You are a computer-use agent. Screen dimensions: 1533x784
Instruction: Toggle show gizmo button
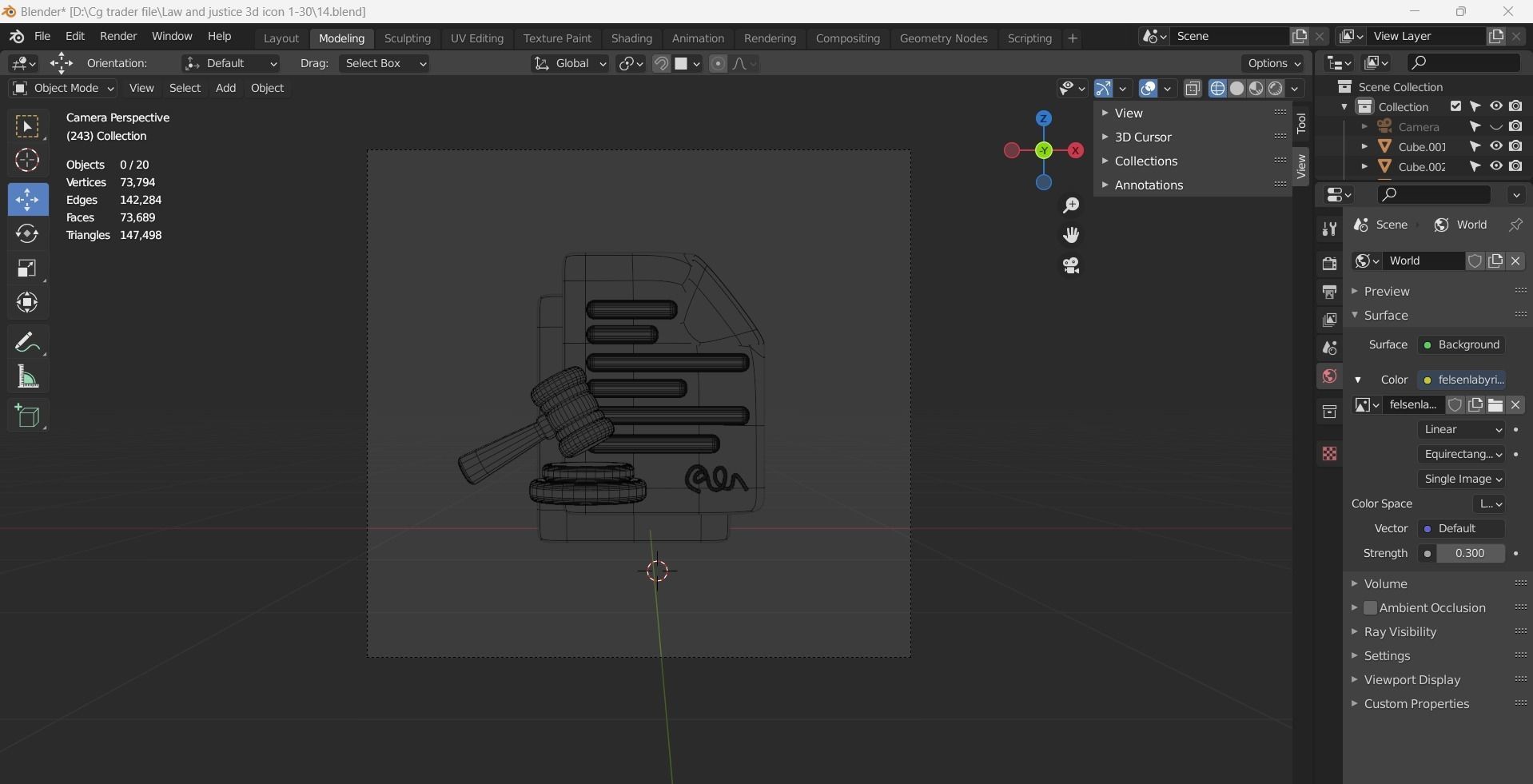[1103, 89]
